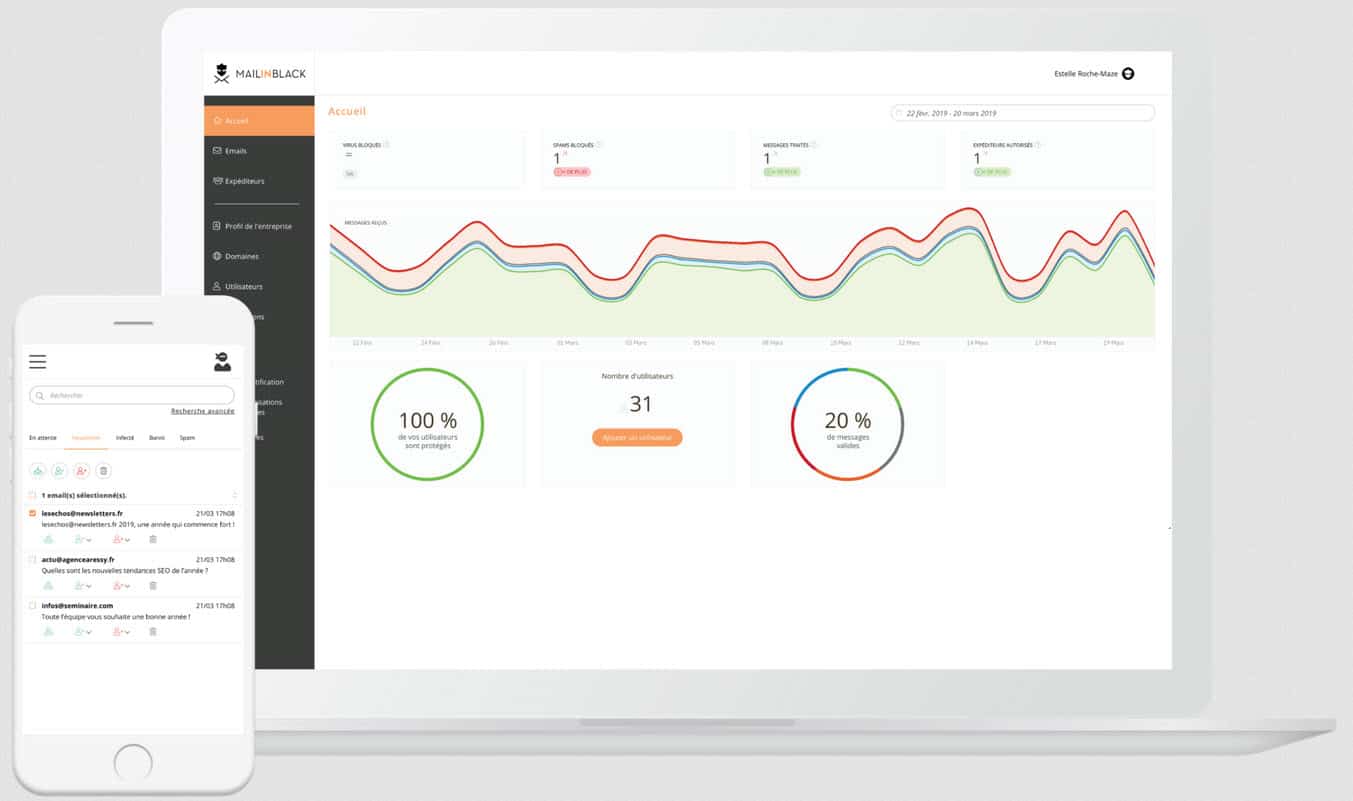This screenshot has width=1353, height=801.
Task: Click the 20 % messages valides gauge
Action: coord(847,424)
